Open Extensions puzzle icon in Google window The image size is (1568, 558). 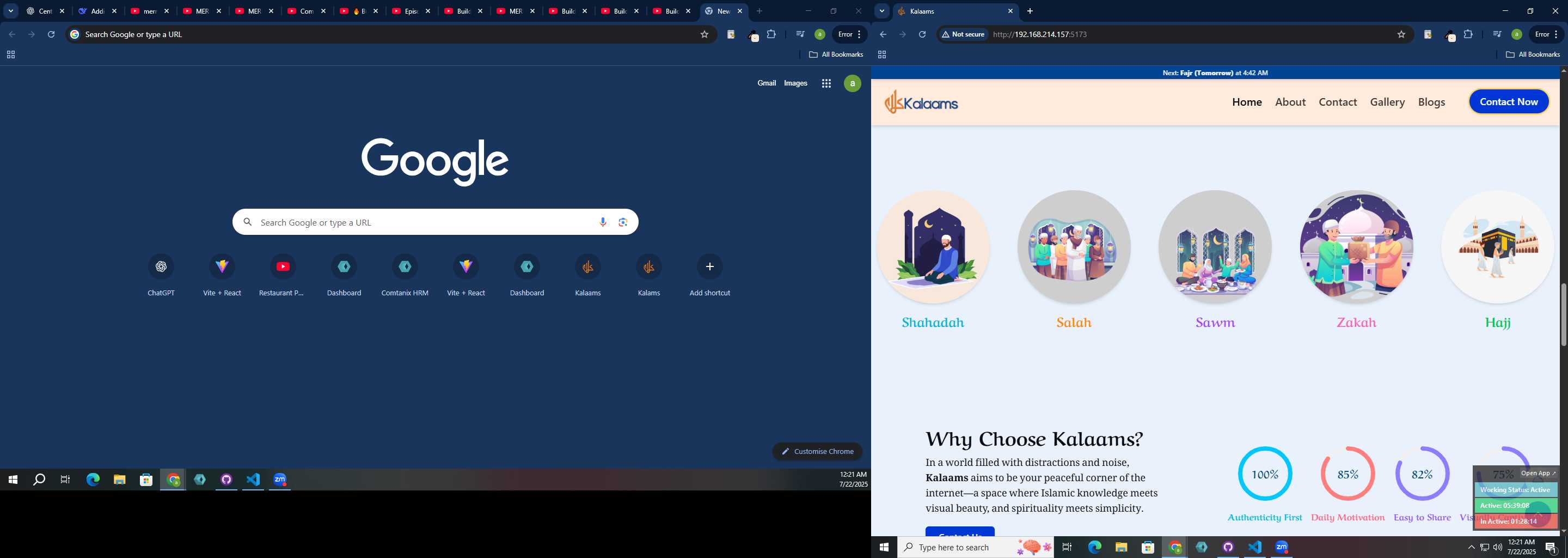pos(771,34)
